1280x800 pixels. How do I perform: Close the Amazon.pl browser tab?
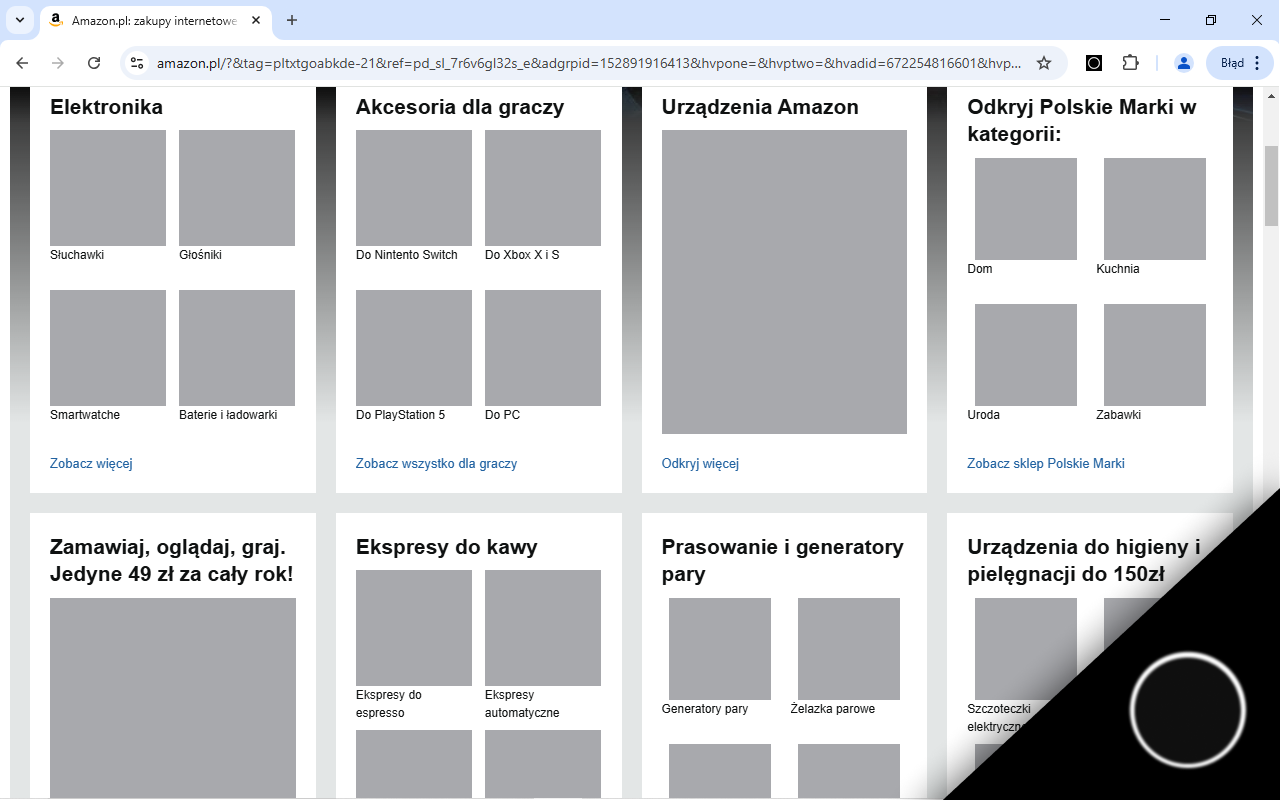(x=255, y=20)
